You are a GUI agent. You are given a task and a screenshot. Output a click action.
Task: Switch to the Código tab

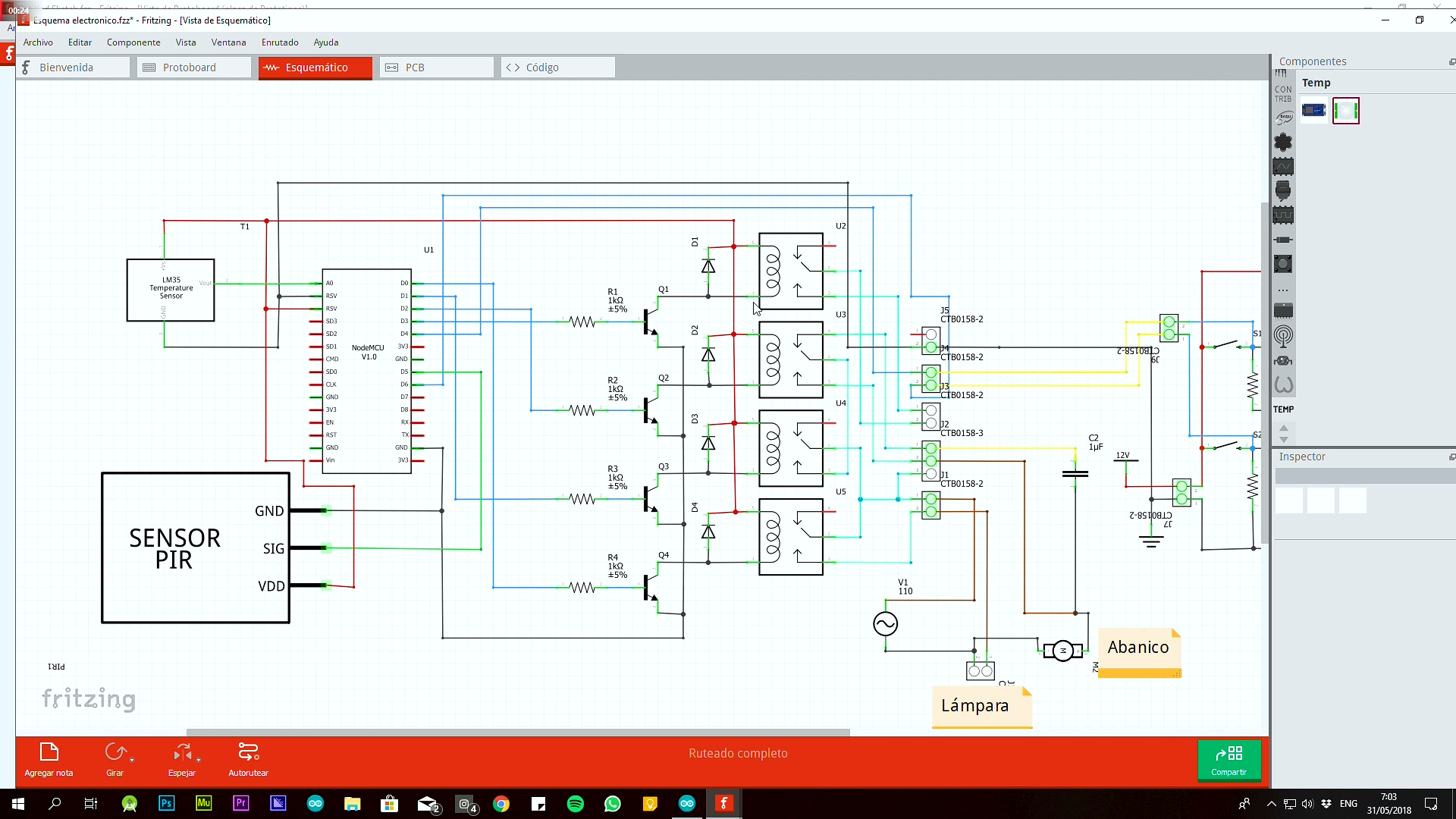tap(558, 67)
